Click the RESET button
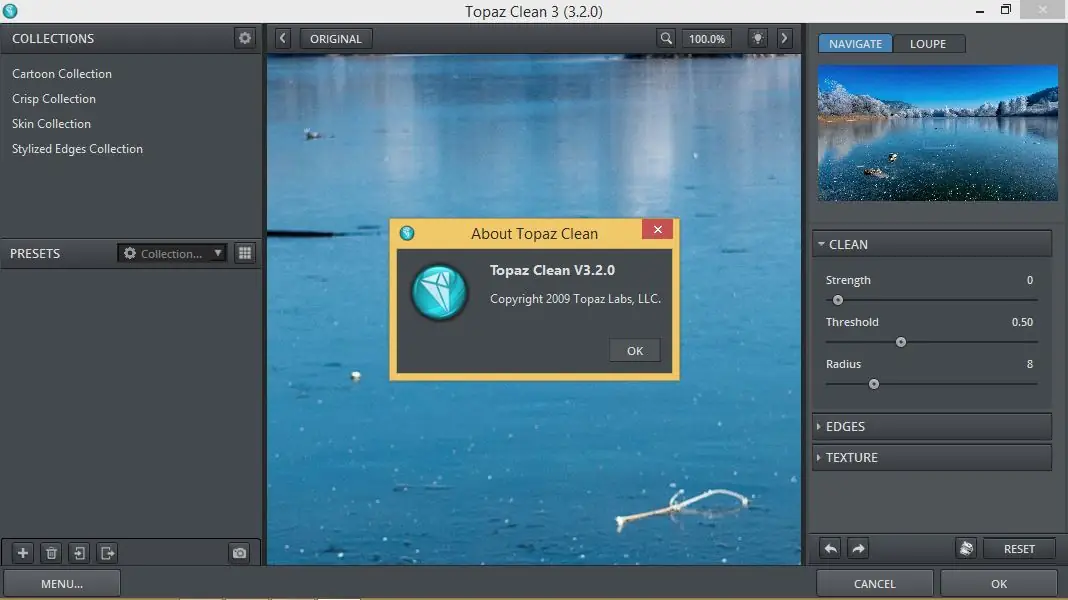 (x=1019, y=548)
